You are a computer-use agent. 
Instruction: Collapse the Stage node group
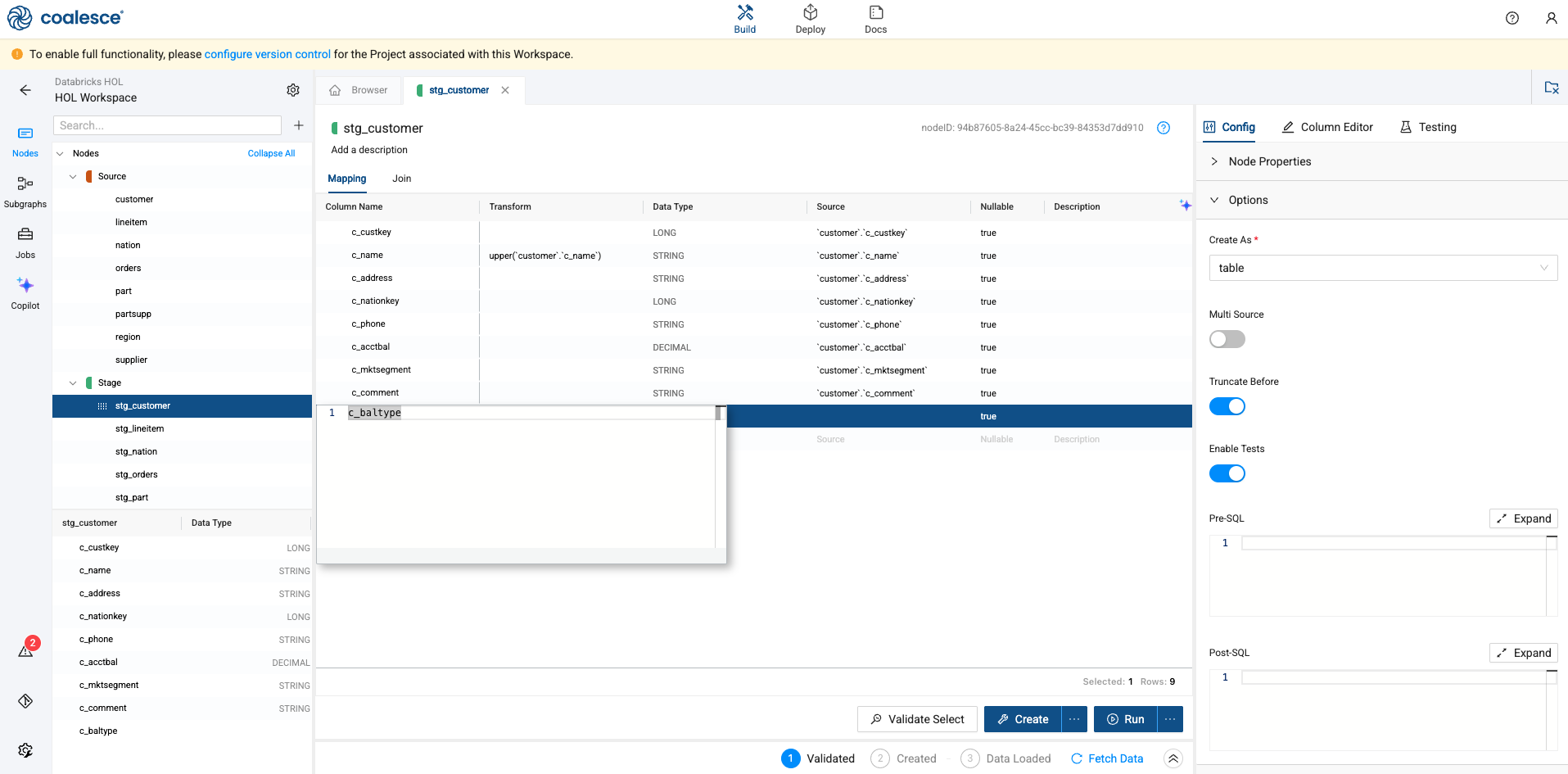[x=73, y=382]
